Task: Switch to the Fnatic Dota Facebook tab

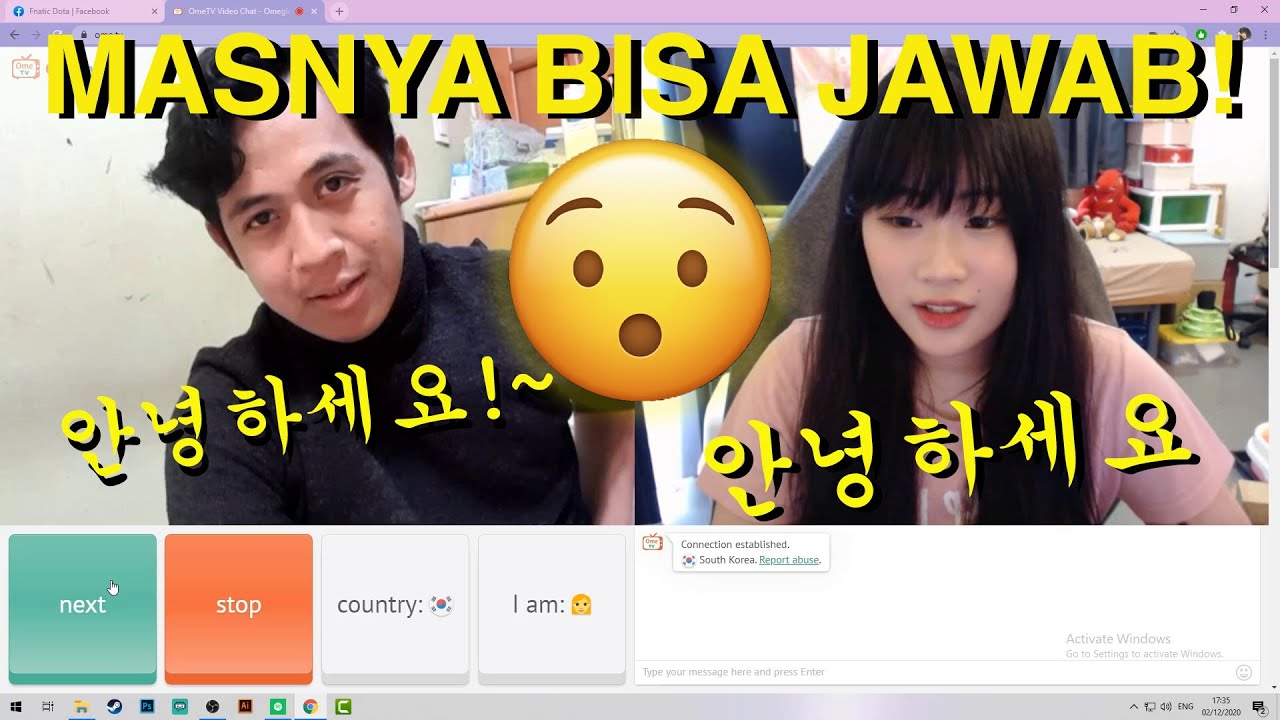Action: [x=84, y=11]
